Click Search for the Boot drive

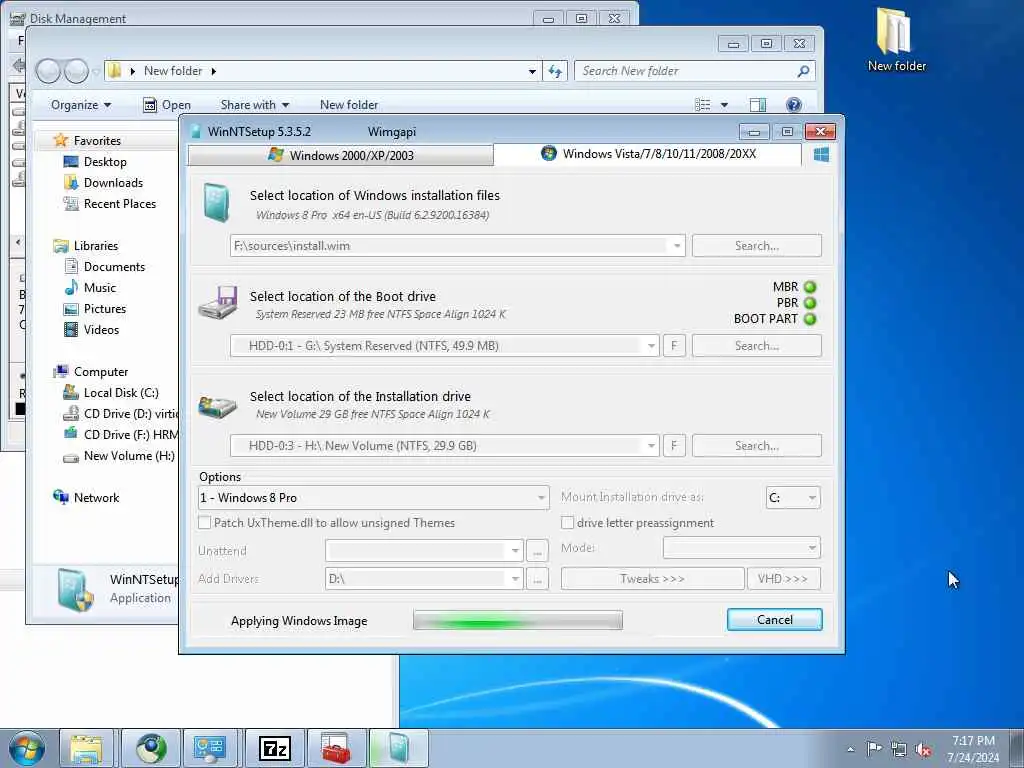[756, 346]
